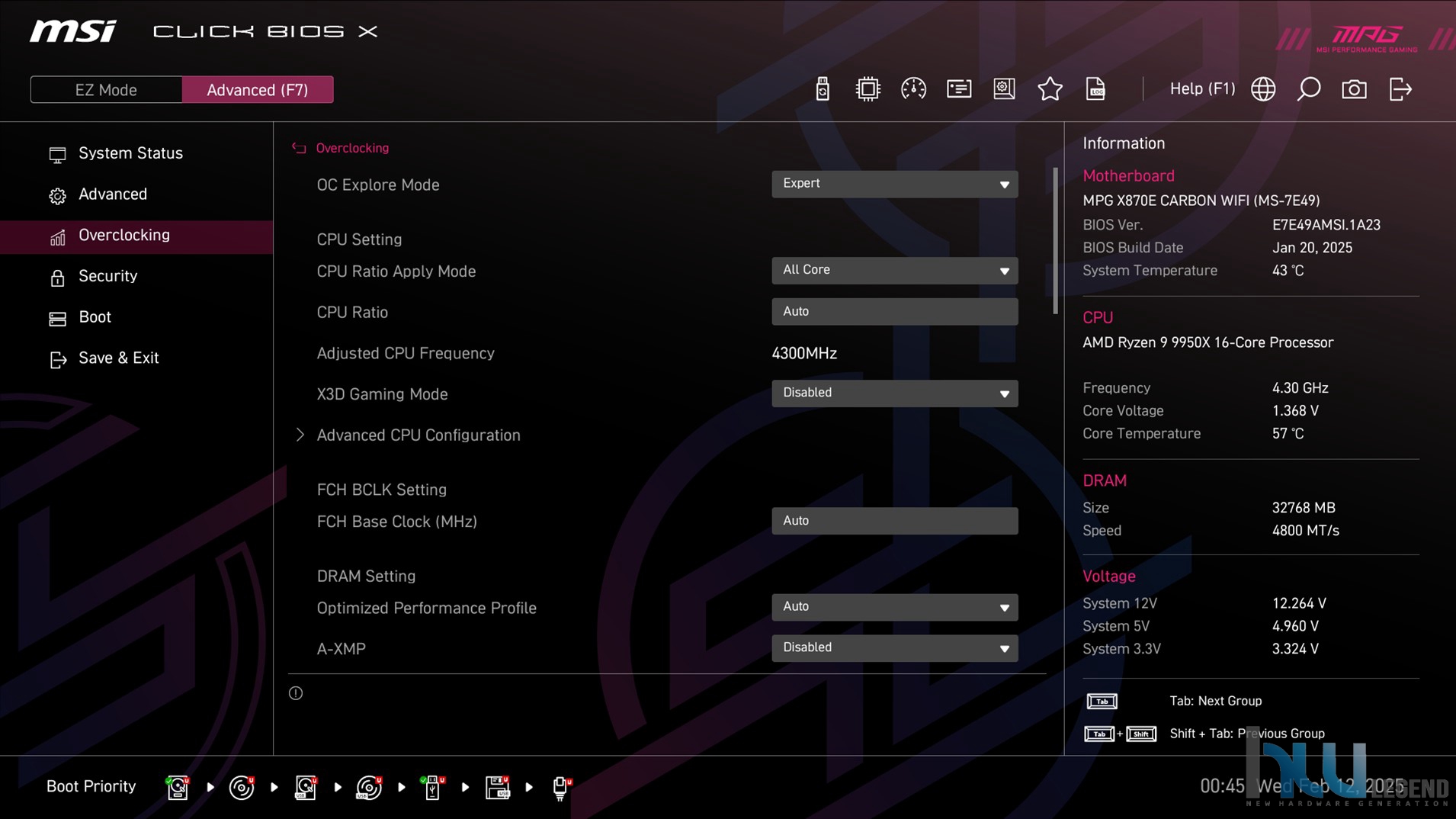The image size is (1456, 819).
Task: Open Advanced menu in sidebar
Action: (113, 194)
